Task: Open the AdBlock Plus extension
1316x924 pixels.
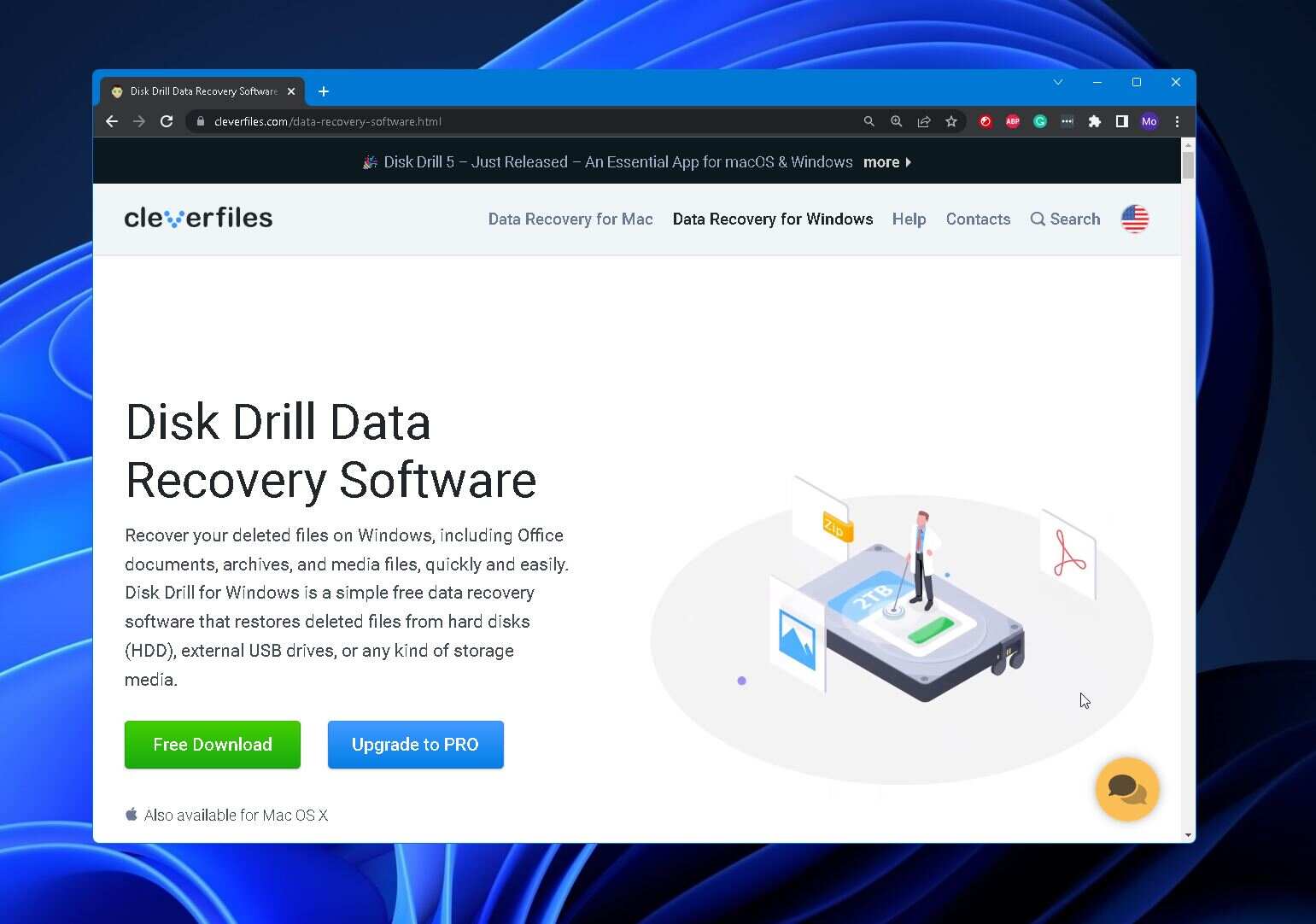Action: click(1013, 121)
